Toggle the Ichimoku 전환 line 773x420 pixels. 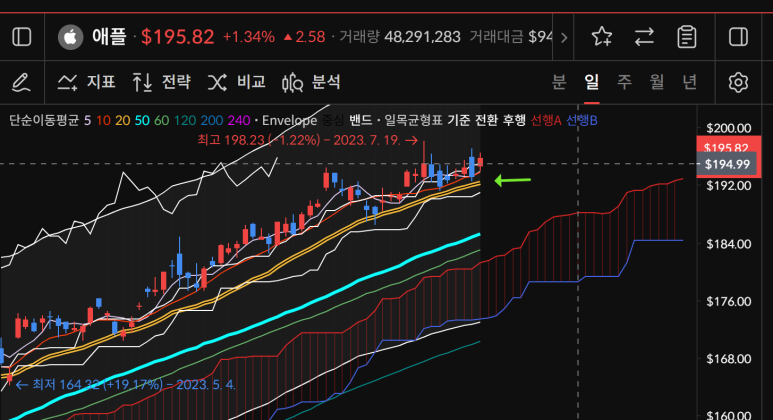[486, 120]
